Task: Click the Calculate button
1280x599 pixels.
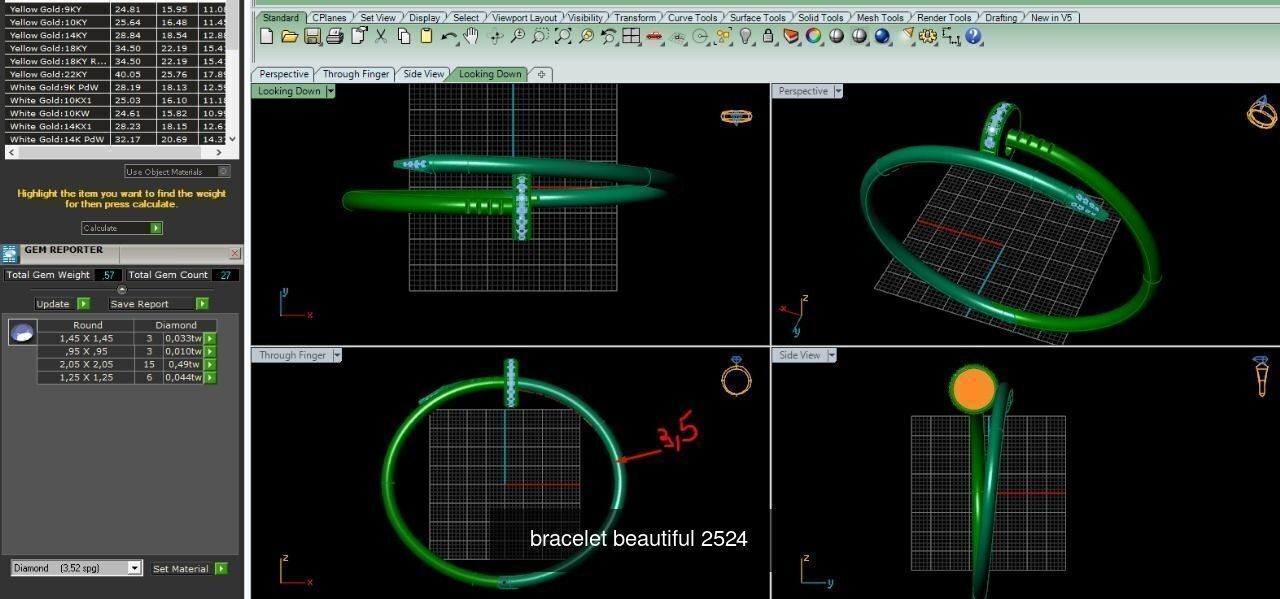Action: click(x=121, y=228)
